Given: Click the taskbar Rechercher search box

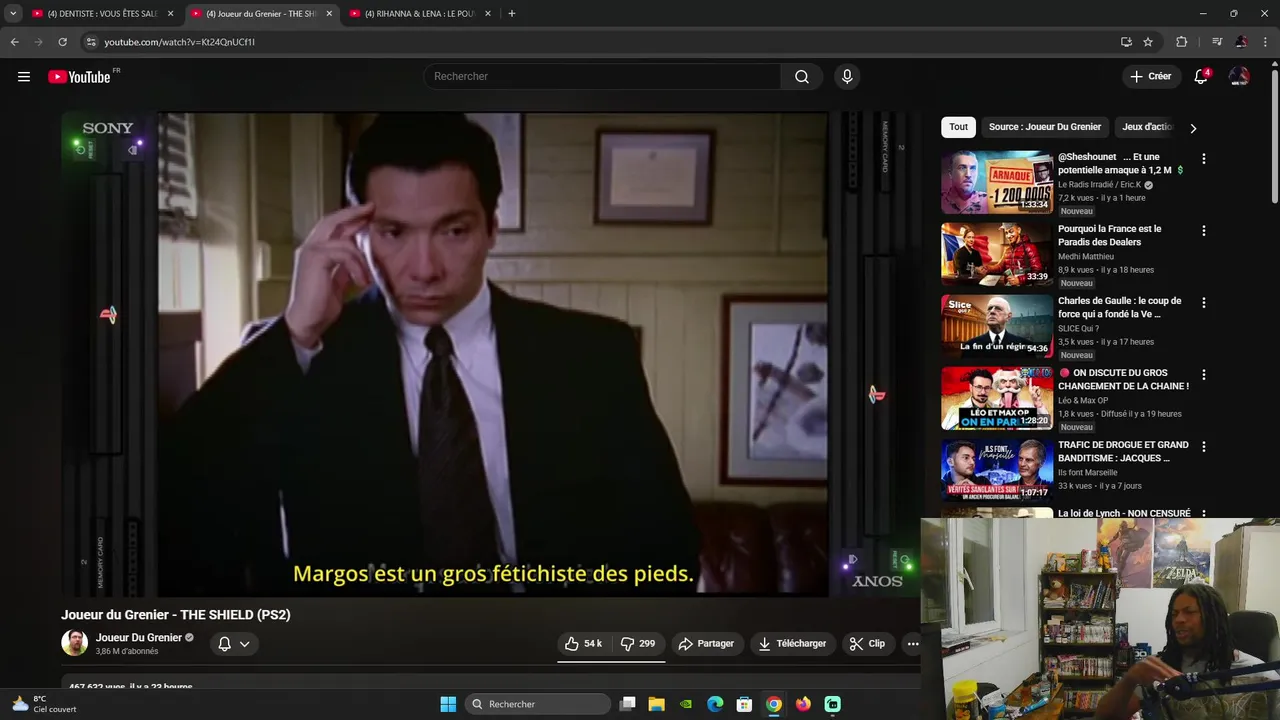Looking at the screenshot, I should 538,704.
